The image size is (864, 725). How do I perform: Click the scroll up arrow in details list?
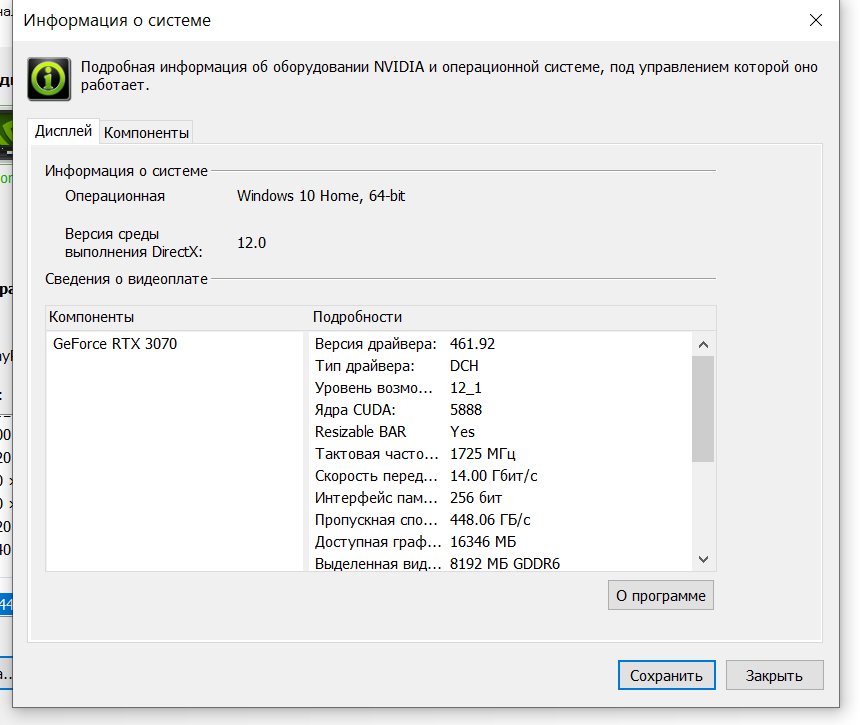[703, 345]
